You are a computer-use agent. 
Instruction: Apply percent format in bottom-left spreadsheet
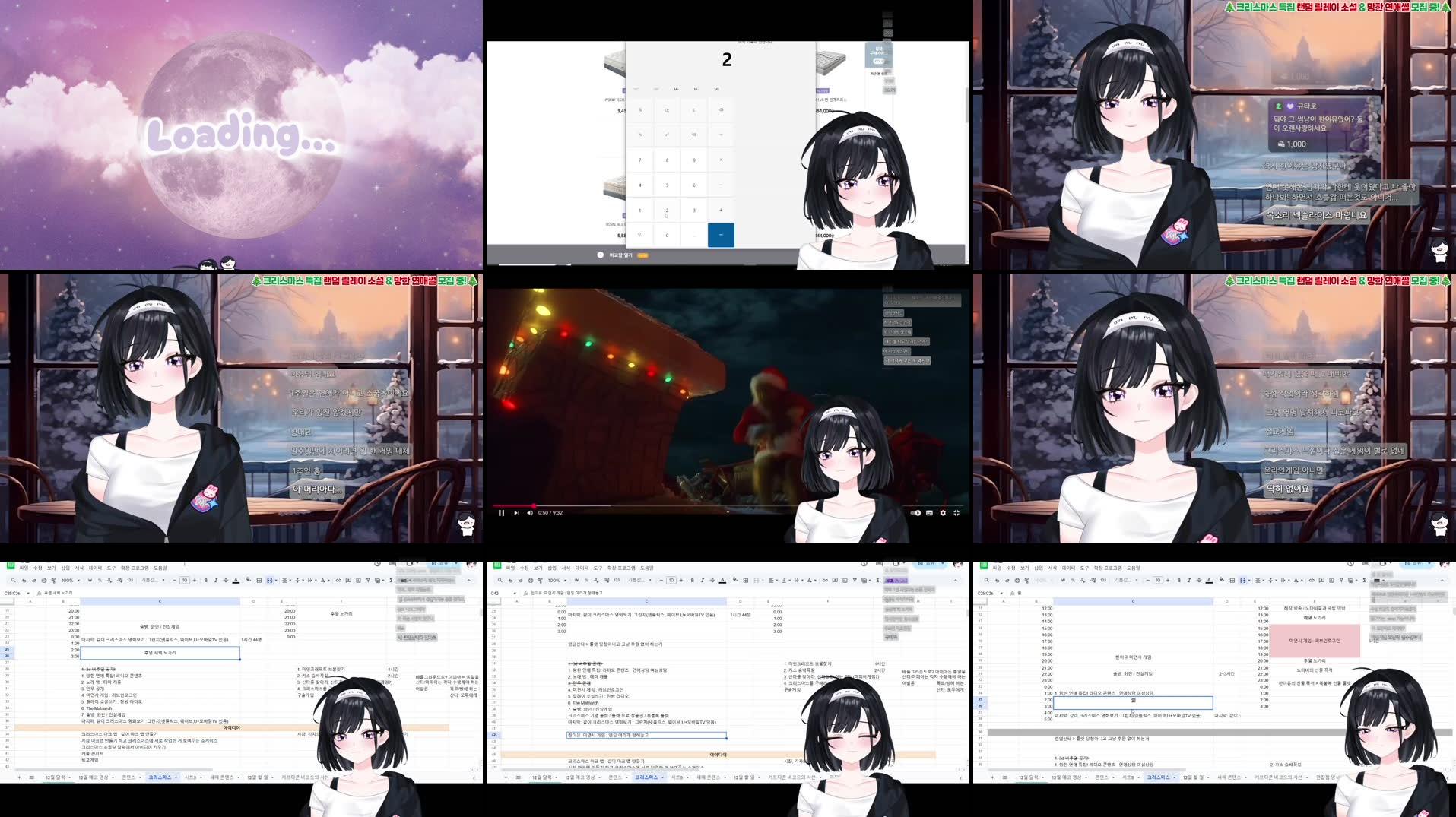click(x=100, y=581)
